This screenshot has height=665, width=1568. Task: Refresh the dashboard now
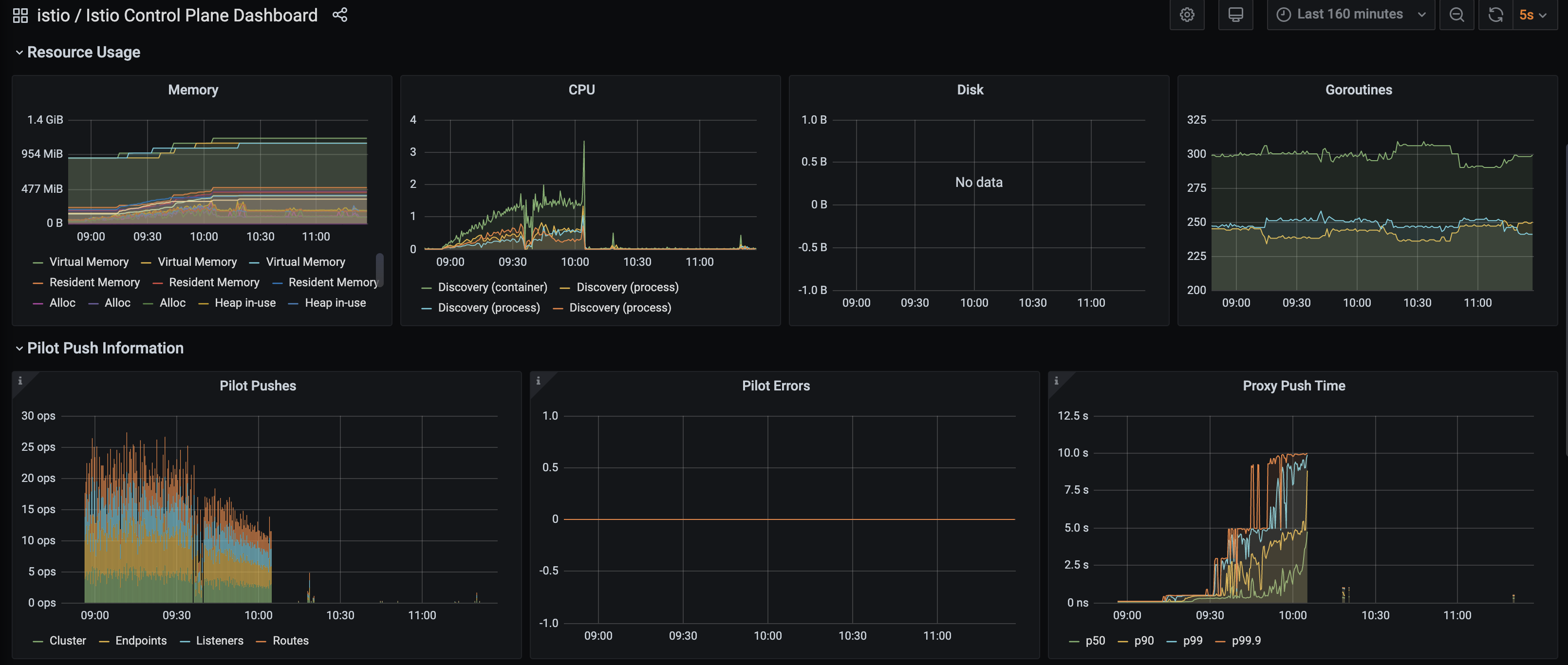click(1495, 15)
